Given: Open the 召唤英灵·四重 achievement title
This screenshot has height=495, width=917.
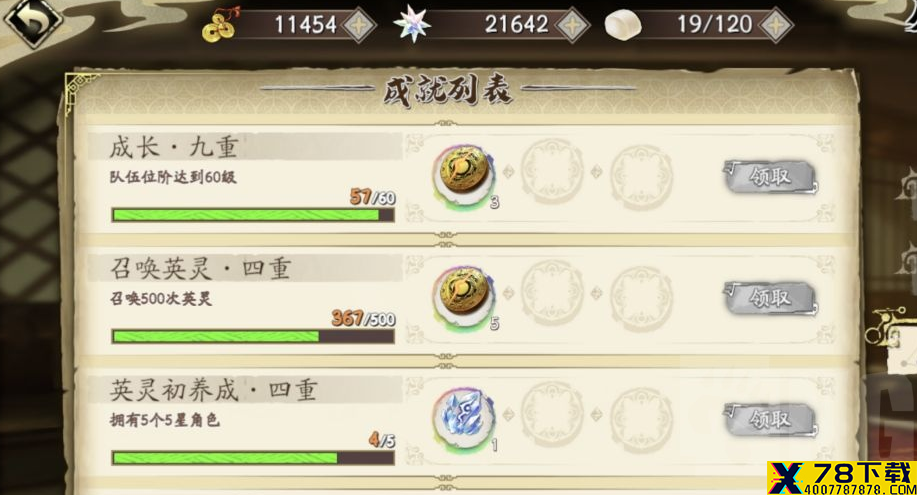Looking at the screenshot, I should [x=200, y=269].
